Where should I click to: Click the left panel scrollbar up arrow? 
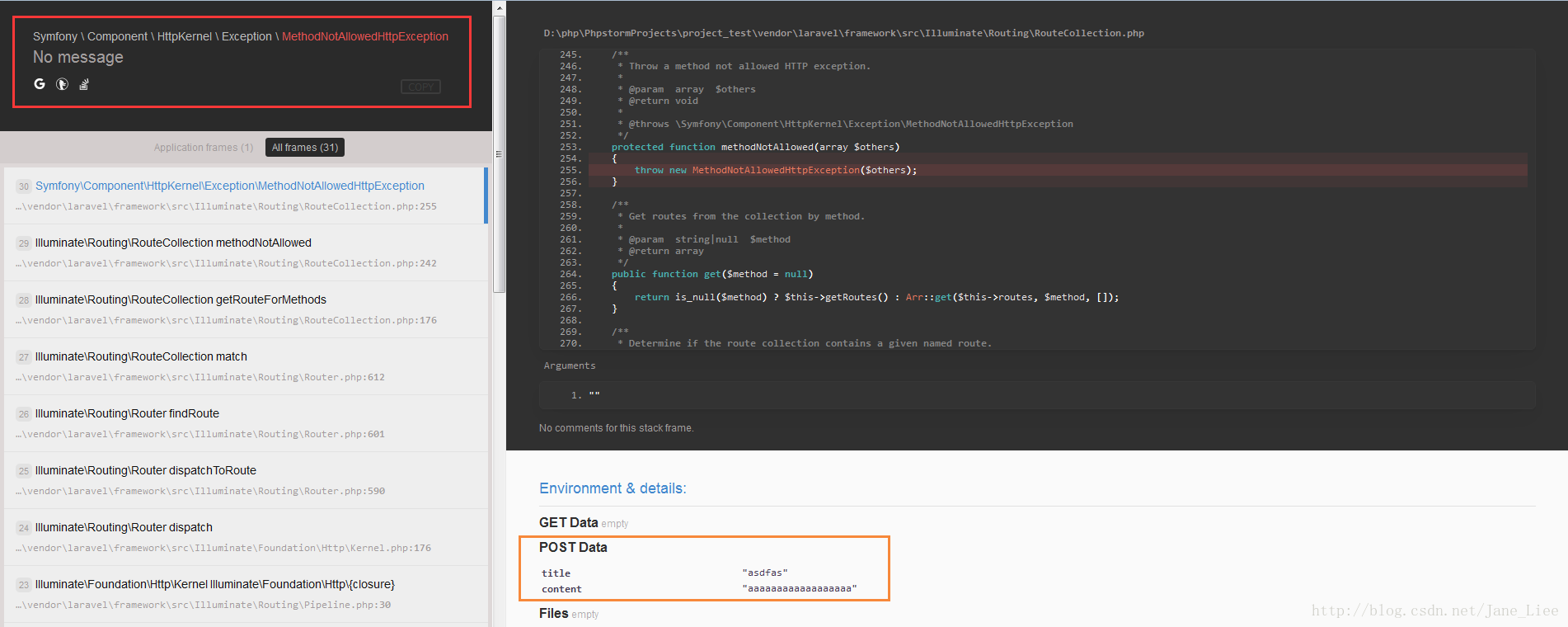click(499, 7)
